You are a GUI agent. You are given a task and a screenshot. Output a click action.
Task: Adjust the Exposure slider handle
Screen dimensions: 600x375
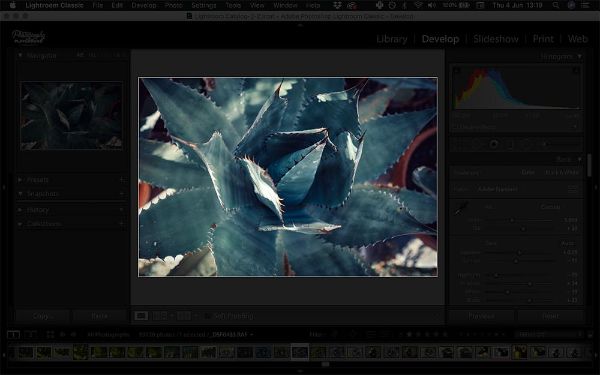point(519,253)
